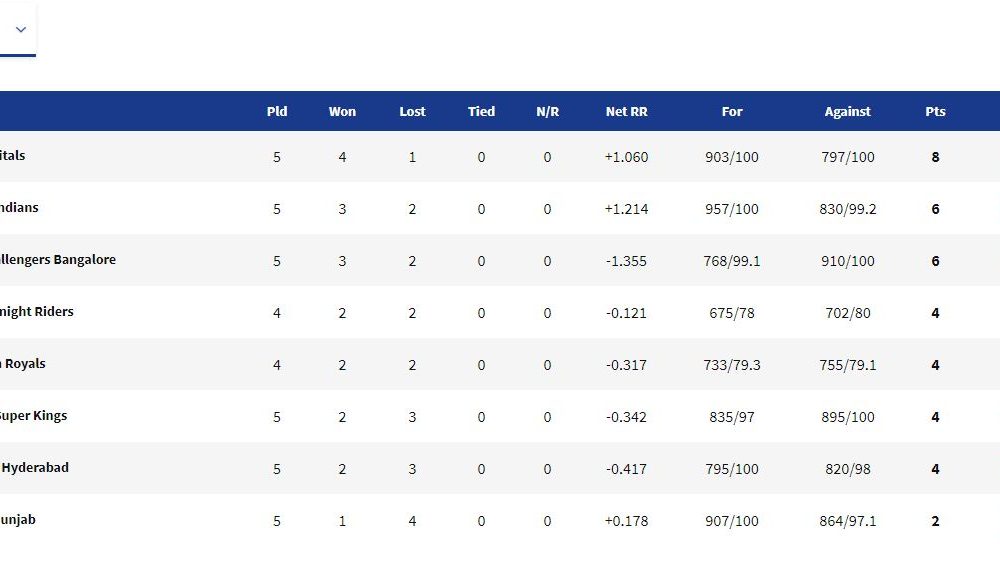
Task: Click the Pts column header
Action: tap(936, 111)
